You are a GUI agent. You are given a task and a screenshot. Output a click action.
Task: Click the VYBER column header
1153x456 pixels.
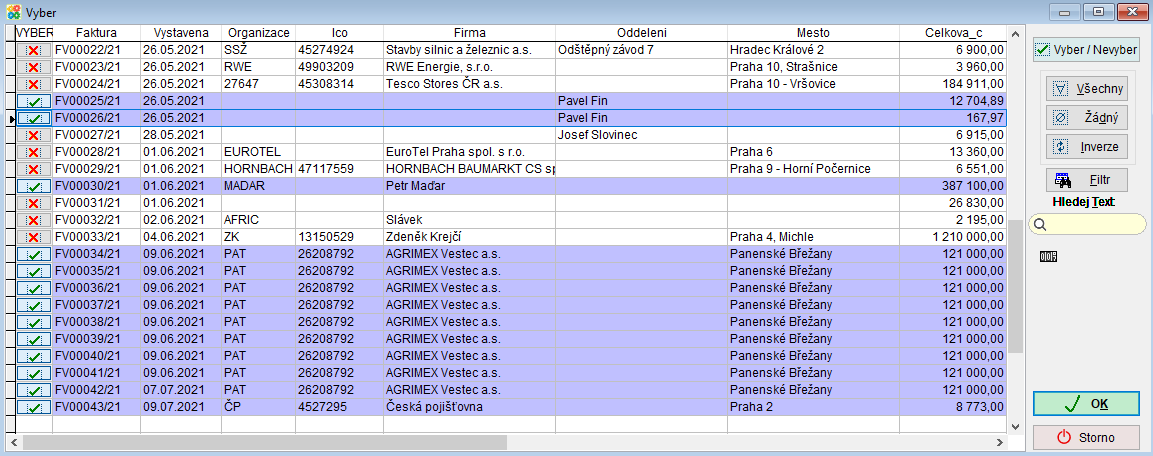pos(35,33)
